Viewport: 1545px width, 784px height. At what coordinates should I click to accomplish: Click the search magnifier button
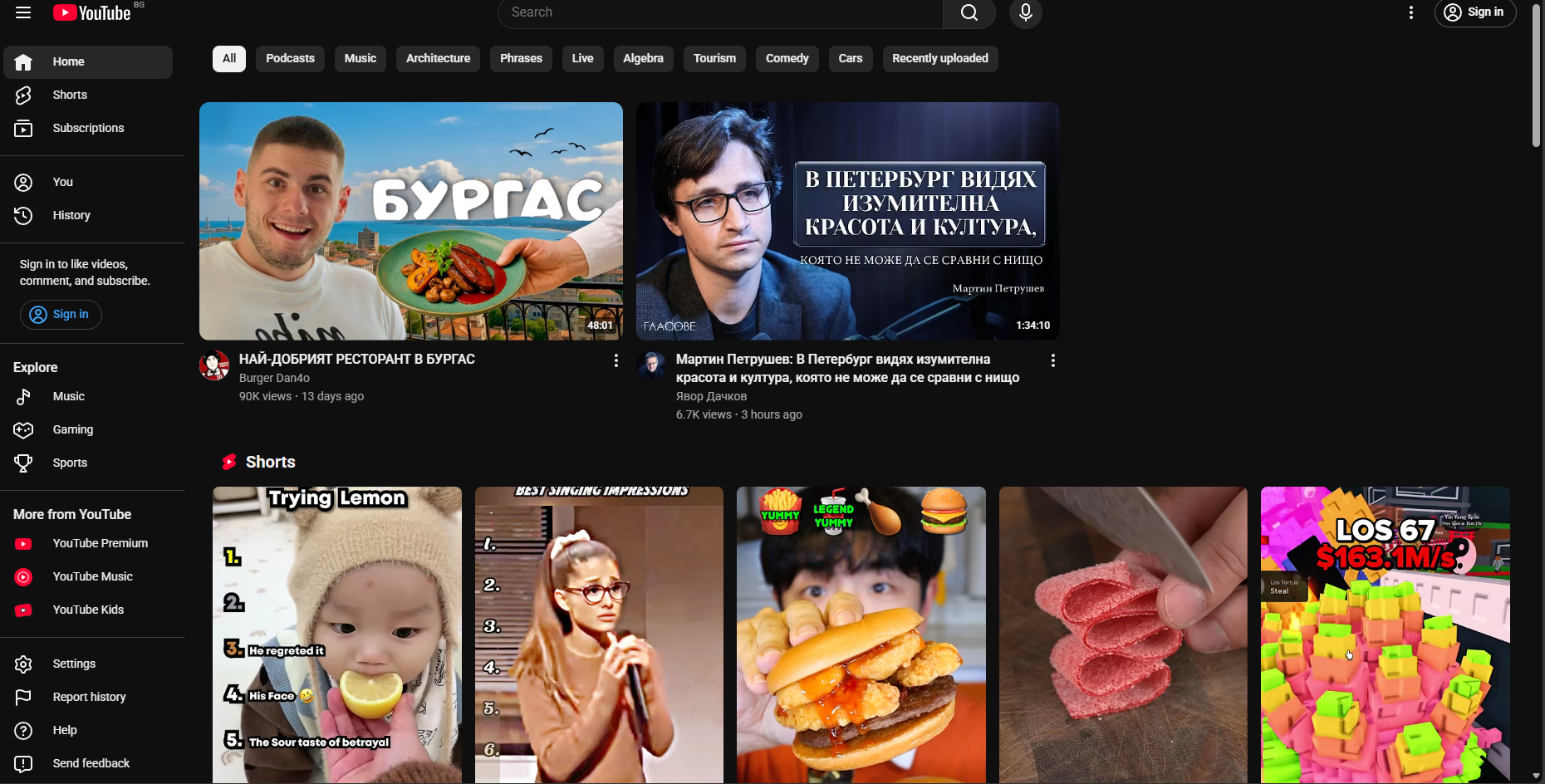click(969, 12)
